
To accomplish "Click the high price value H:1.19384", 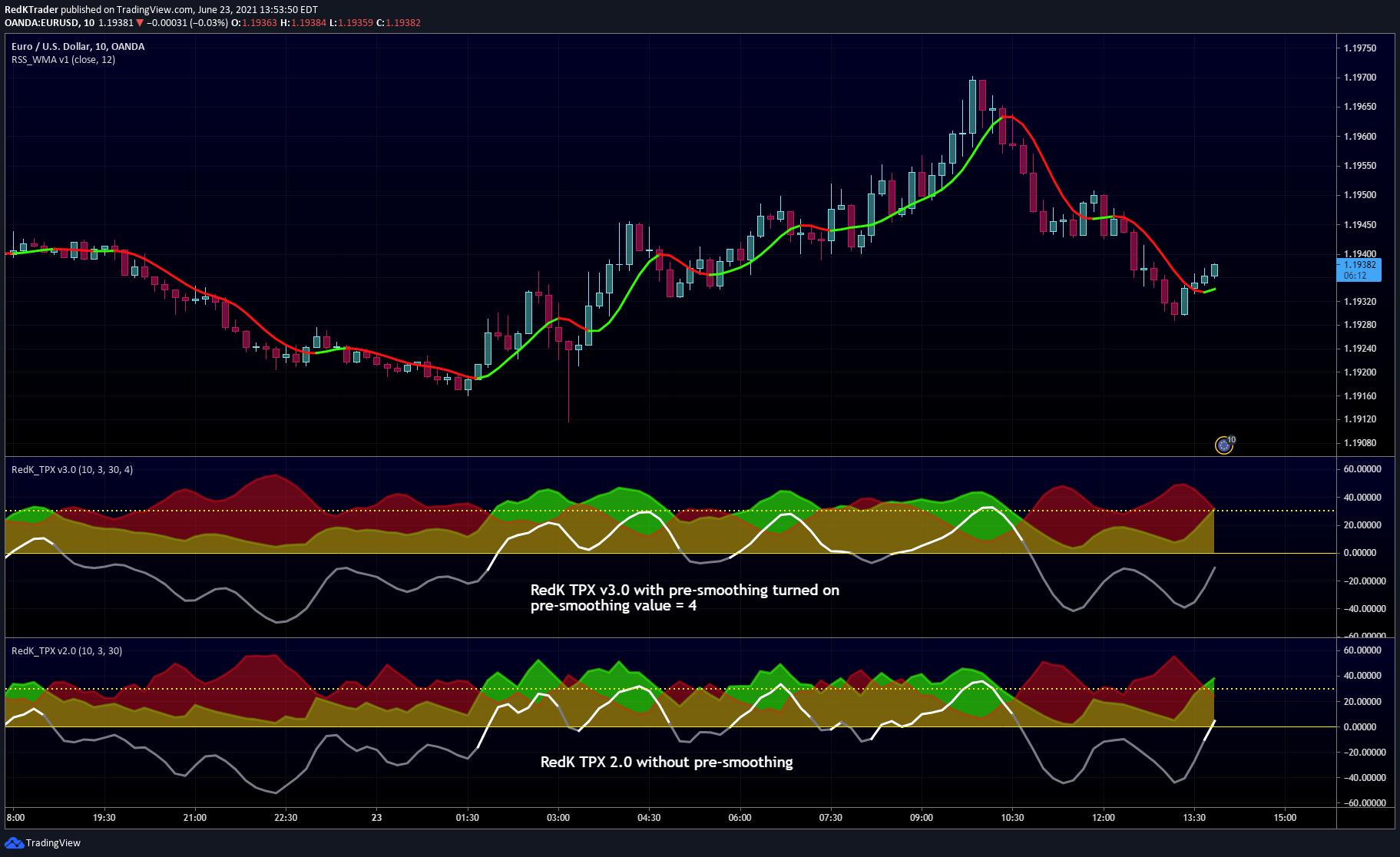I will tap(303, 23).
